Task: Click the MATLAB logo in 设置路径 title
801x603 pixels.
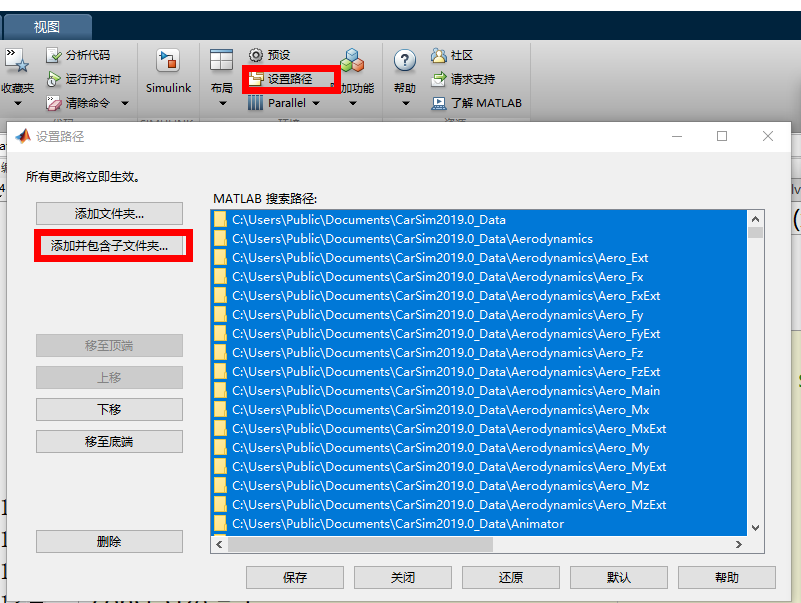Action: [x=23, y=136]
